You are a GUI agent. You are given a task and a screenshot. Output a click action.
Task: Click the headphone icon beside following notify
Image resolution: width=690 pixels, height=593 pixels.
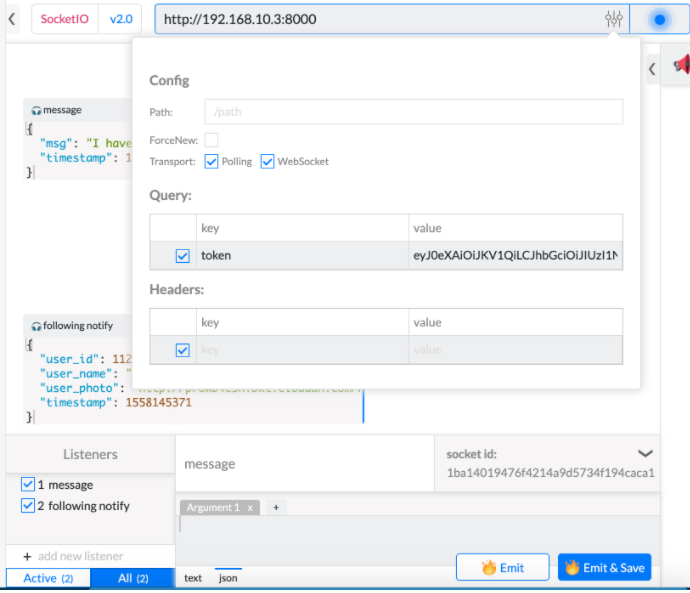[36, 326]
